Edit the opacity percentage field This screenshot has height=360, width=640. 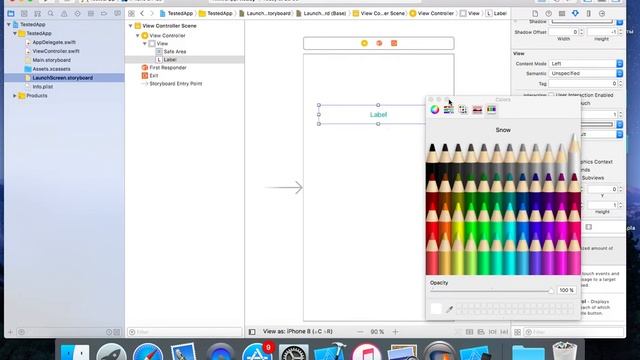567,290
